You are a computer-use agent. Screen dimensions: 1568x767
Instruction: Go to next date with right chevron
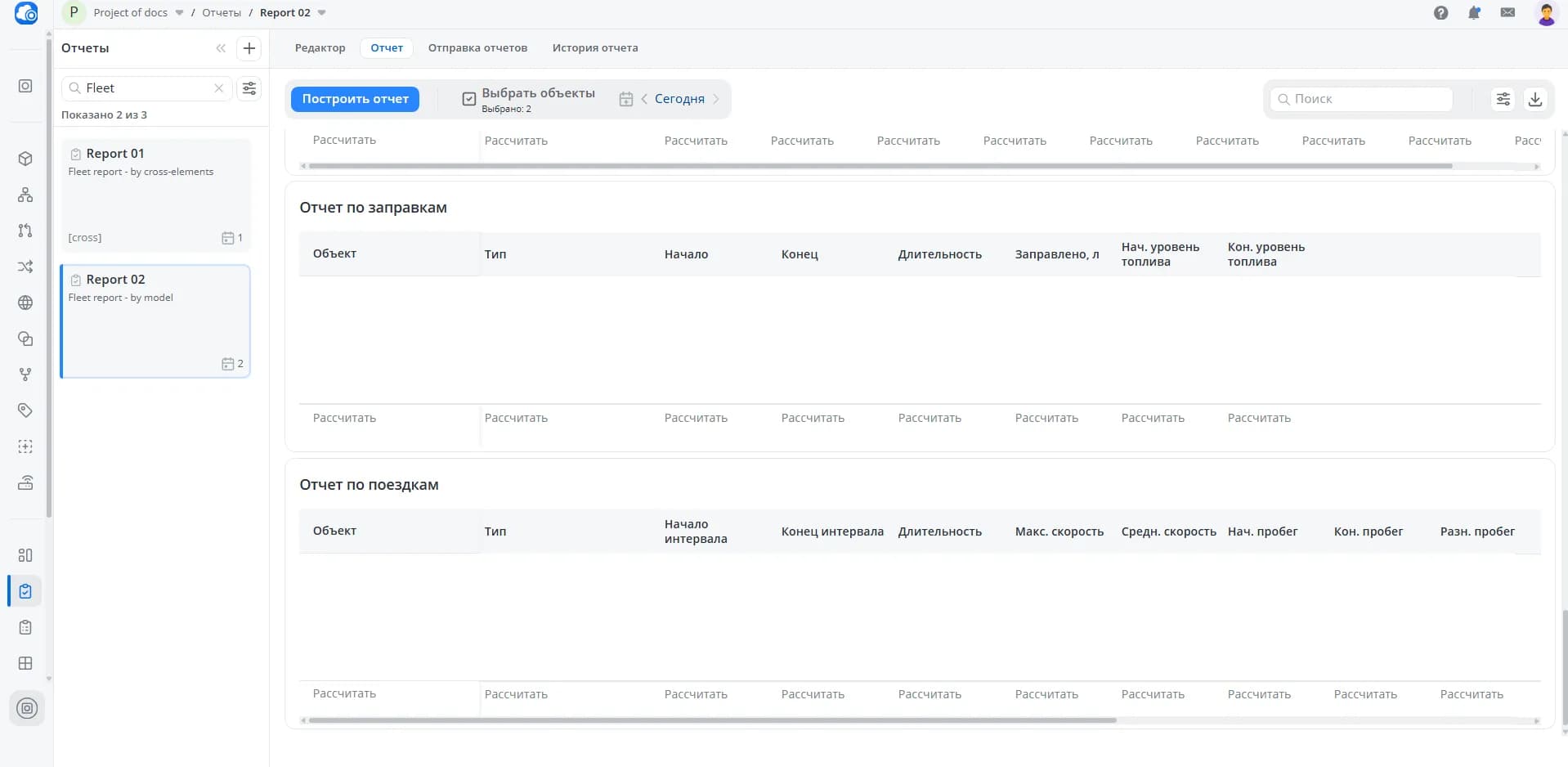coord(716,99)
